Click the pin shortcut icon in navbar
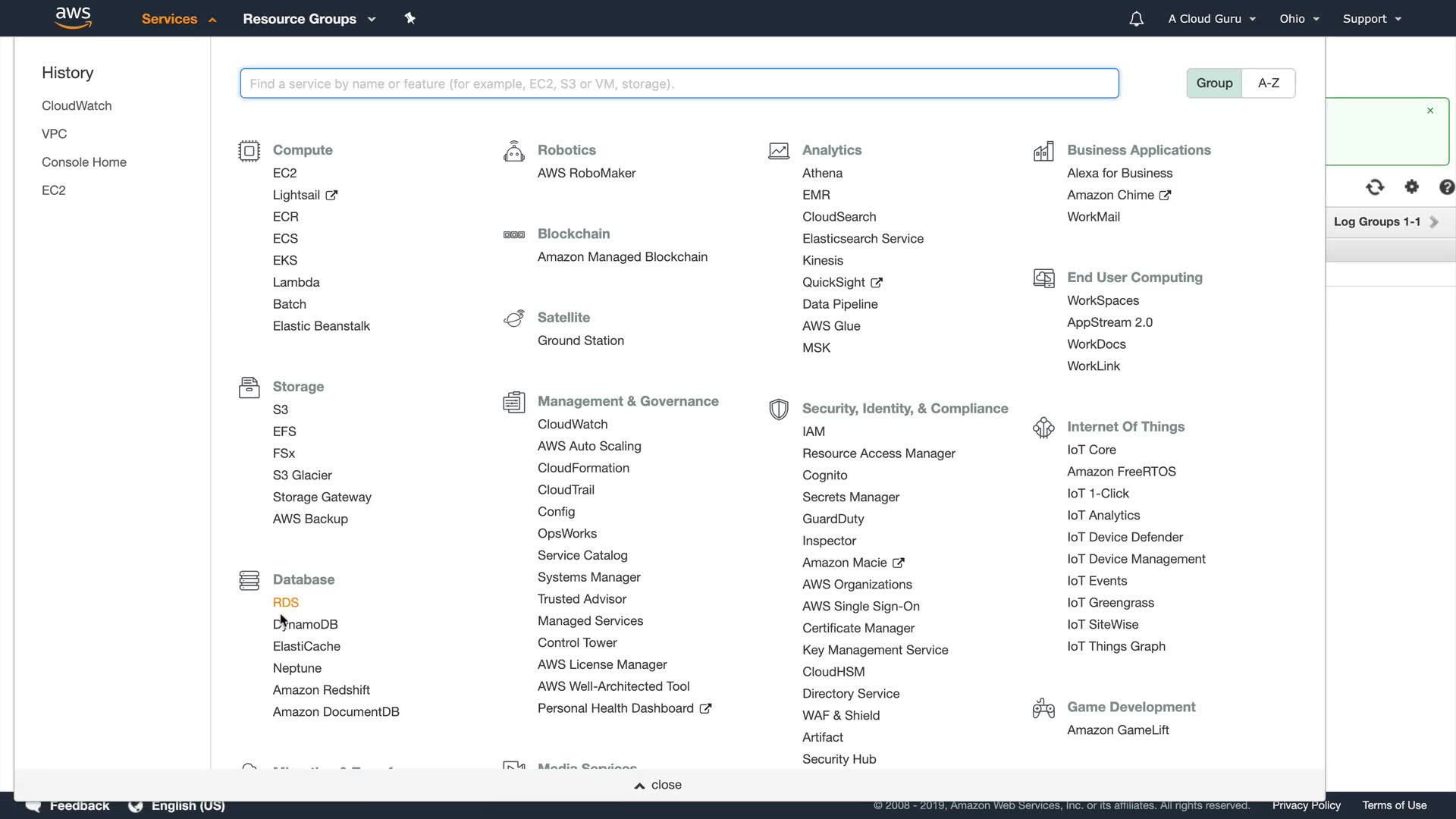 click(410, 18)
